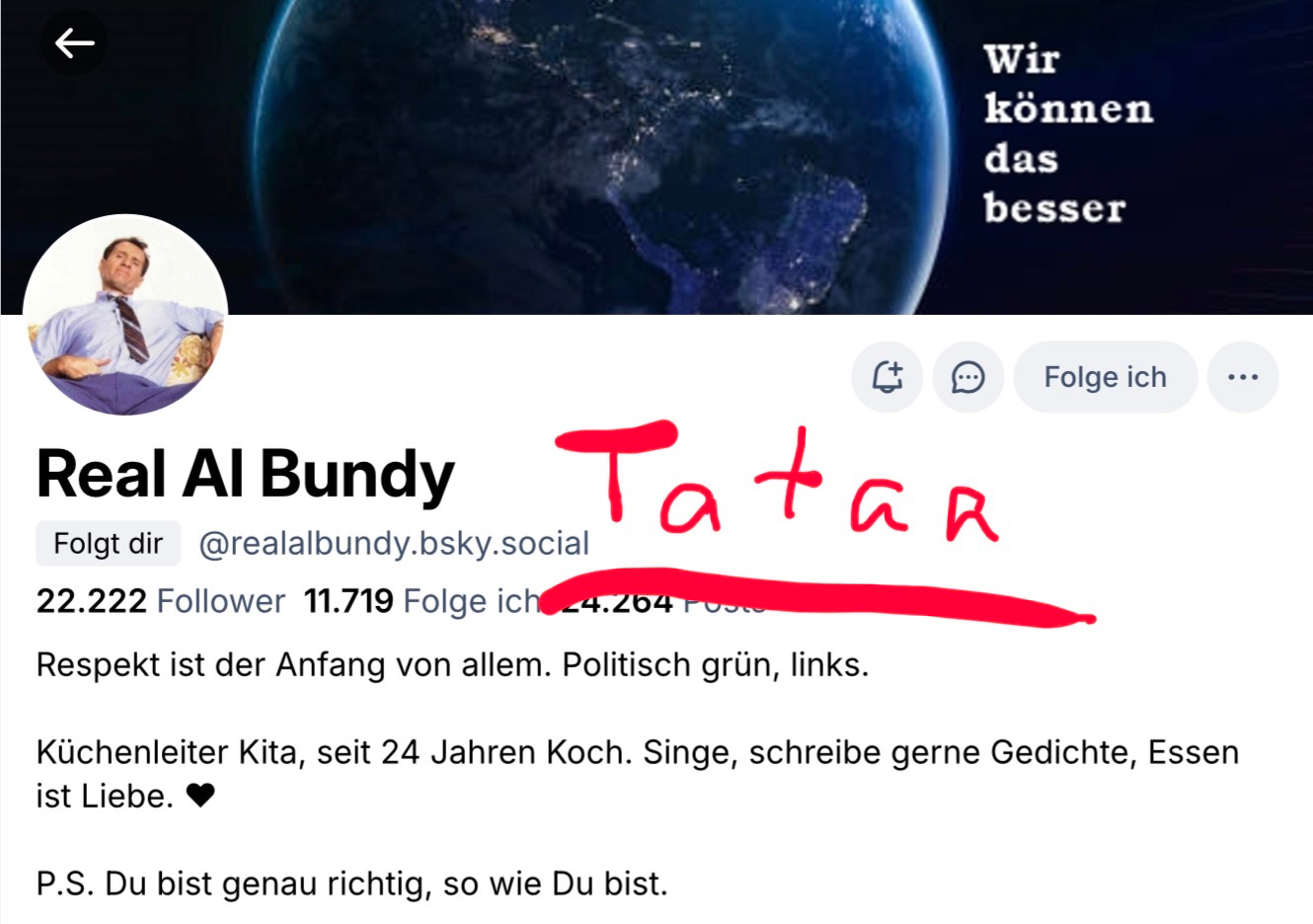The width and height of the screenshot is (1313, 924).
Task: Click the 'Wir können das besser' banner text
Action: click(x=1068, y=134)
